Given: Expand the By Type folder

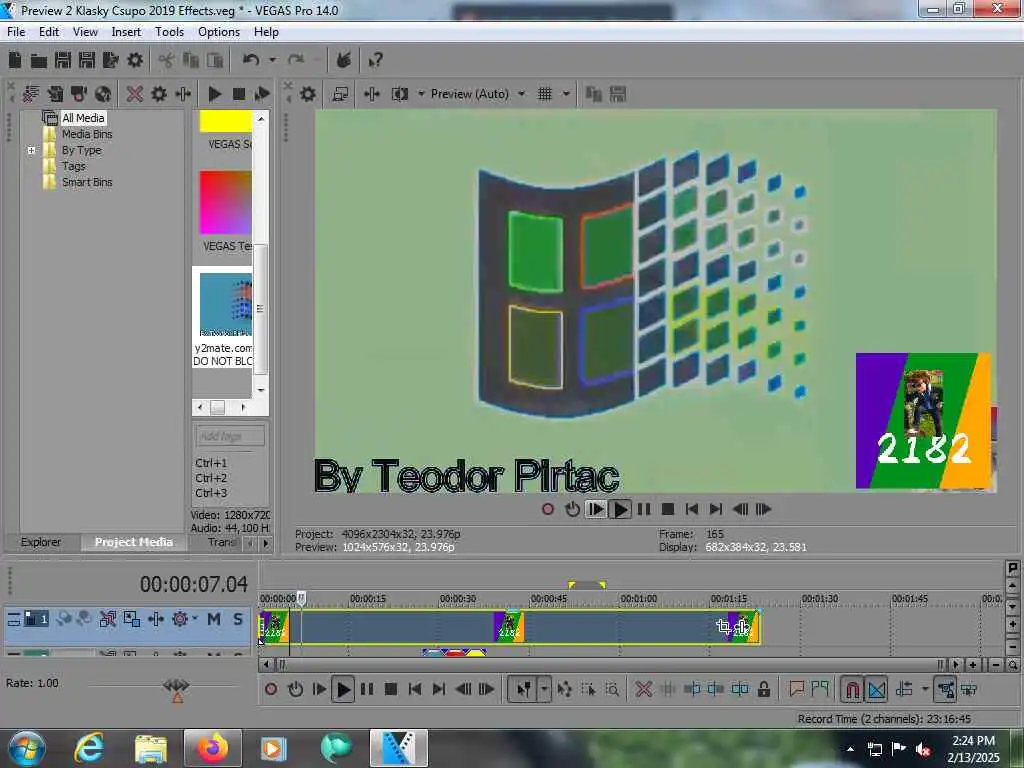Looking at the screenshot, I should click(31, 150).
